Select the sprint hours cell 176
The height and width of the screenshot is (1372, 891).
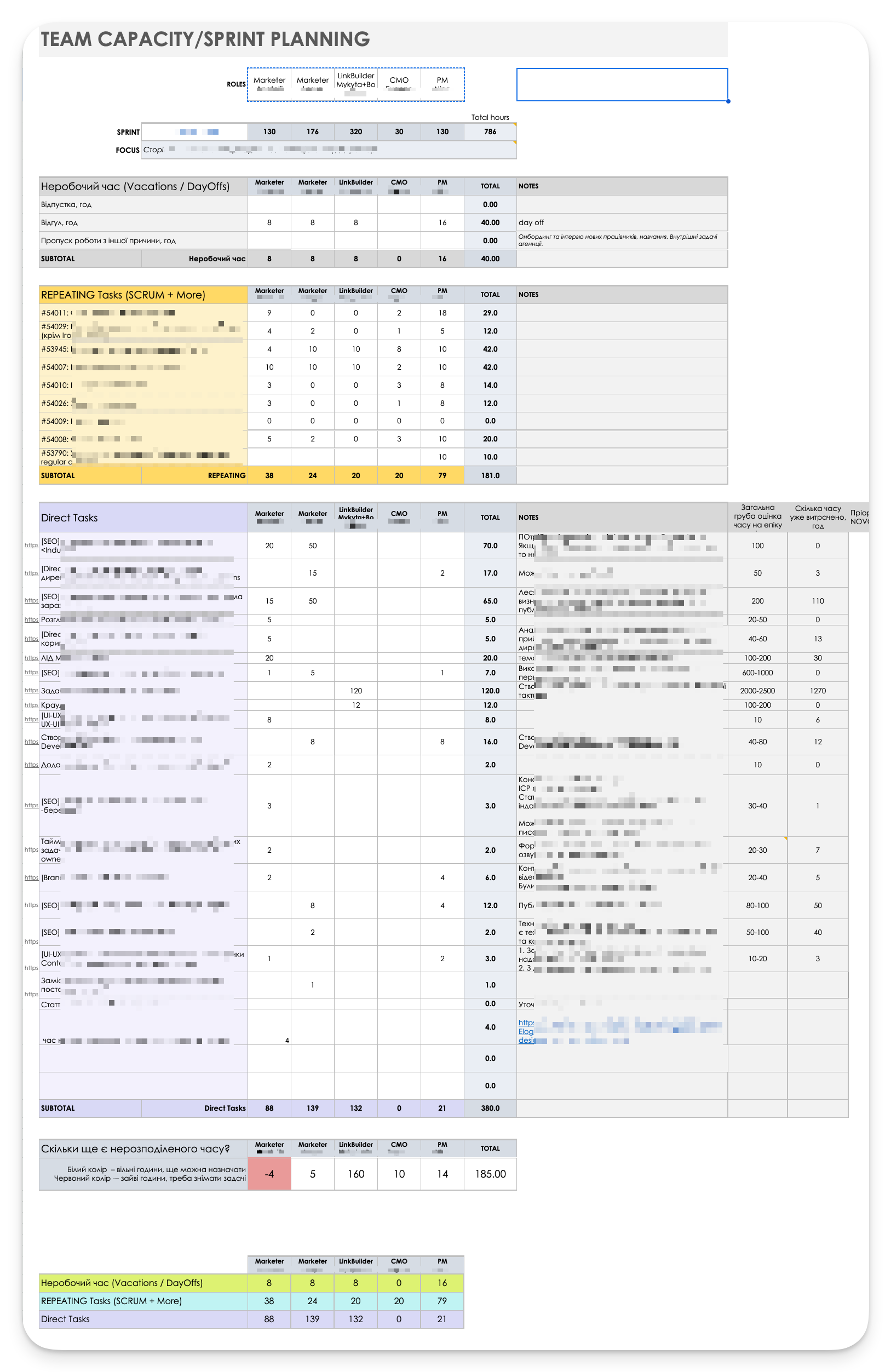click(312, 132)
